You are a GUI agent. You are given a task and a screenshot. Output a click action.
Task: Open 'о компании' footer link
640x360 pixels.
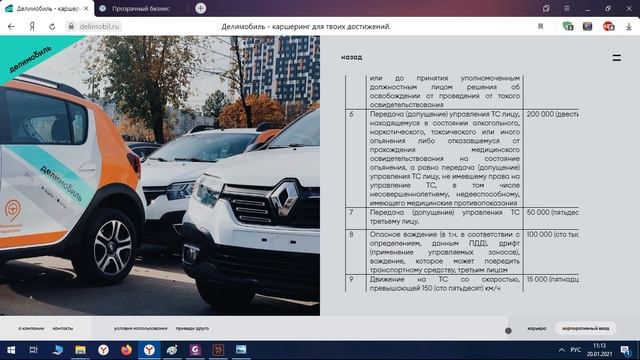pos(31,328)
